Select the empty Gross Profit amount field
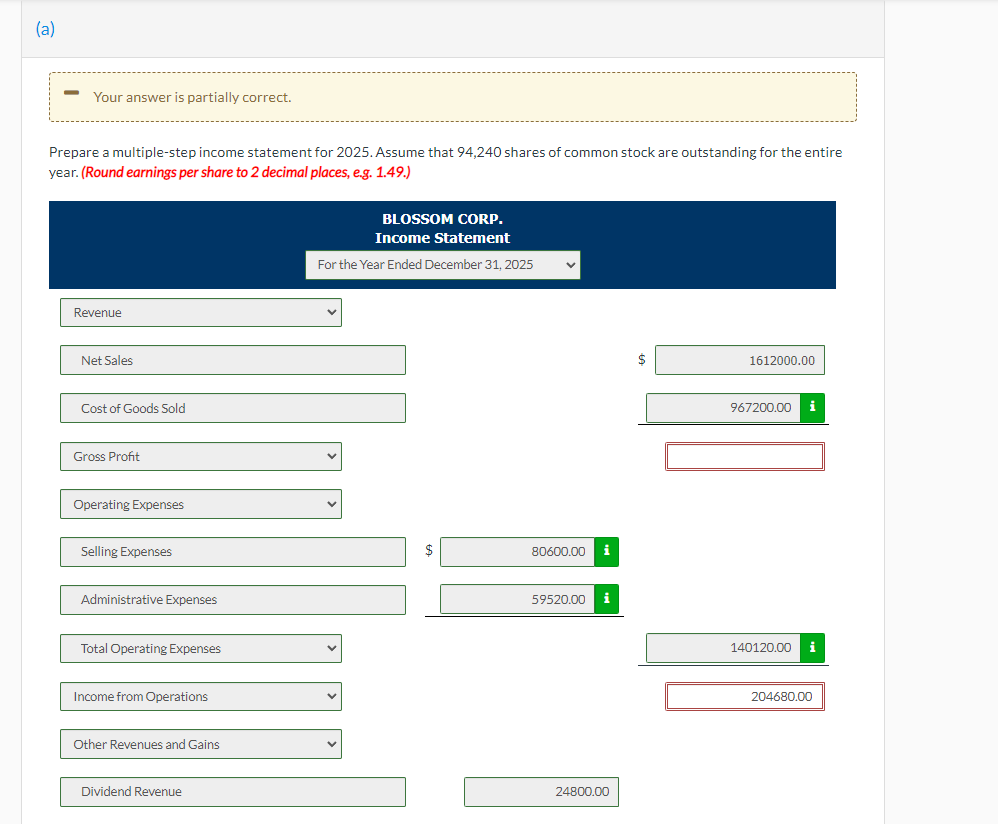This screenshot has height=824, width=998. pos(744,456)
